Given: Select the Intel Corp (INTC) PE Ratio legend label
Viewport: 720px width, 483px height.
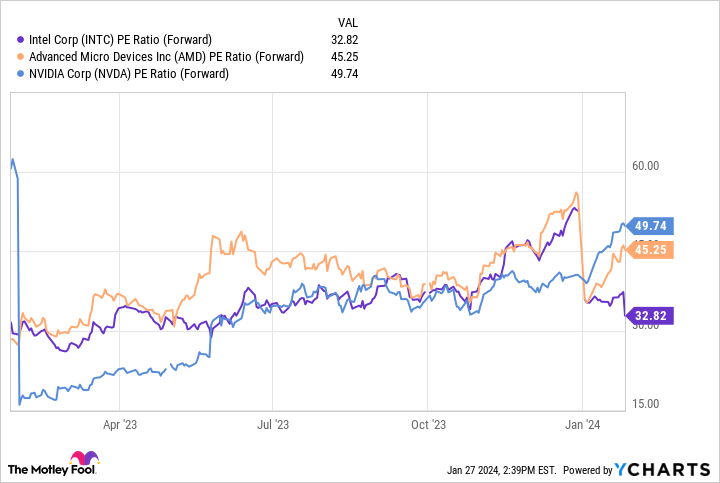Looking at the screenshot, I should [121, 40].
